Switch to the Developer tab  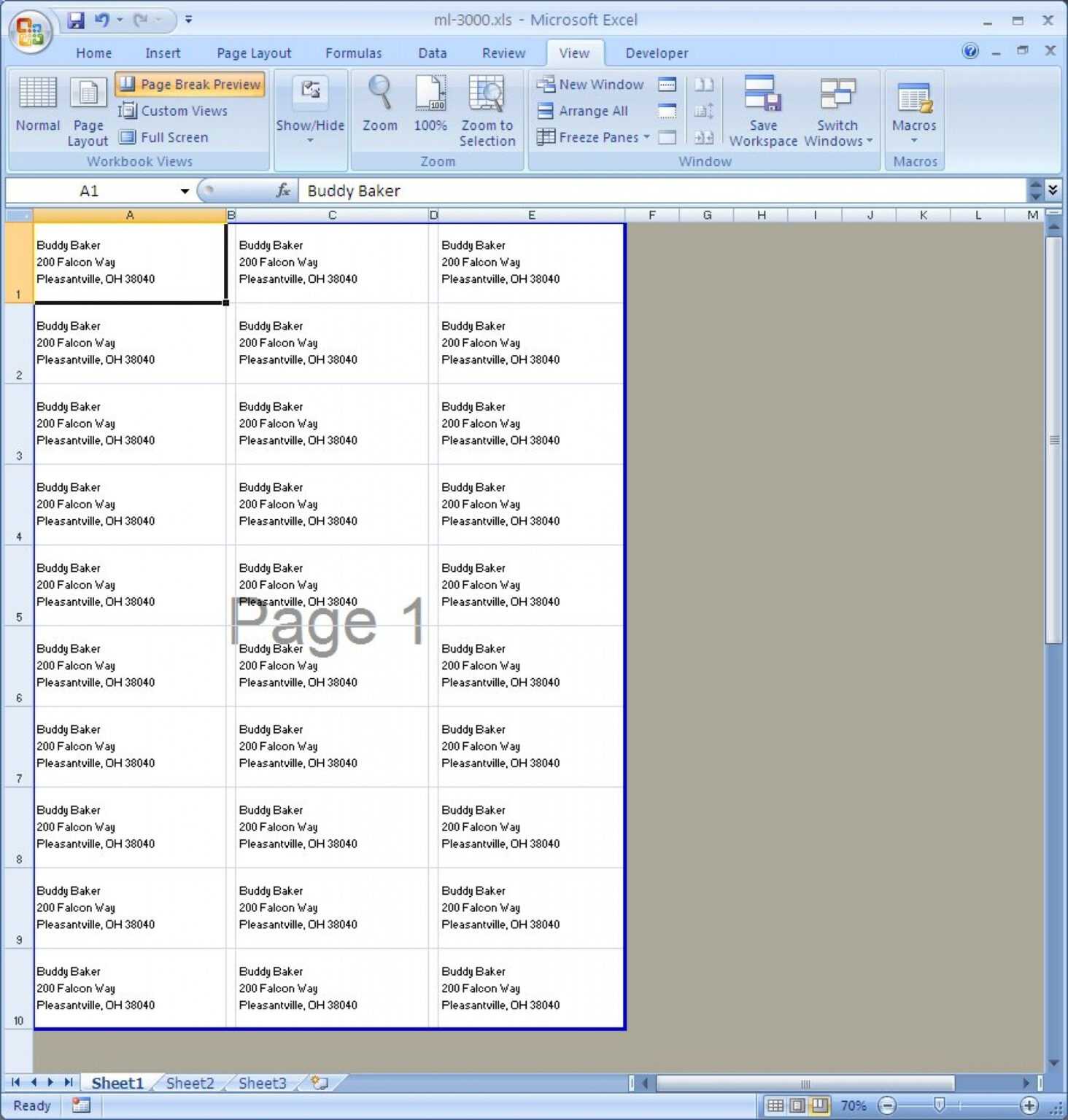[655, 52]
